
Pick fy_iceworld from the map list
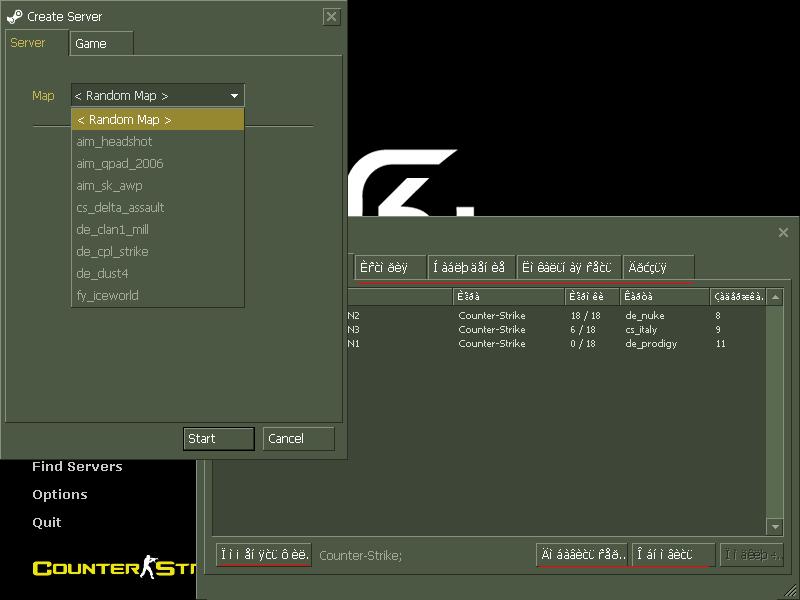point(158,295)
